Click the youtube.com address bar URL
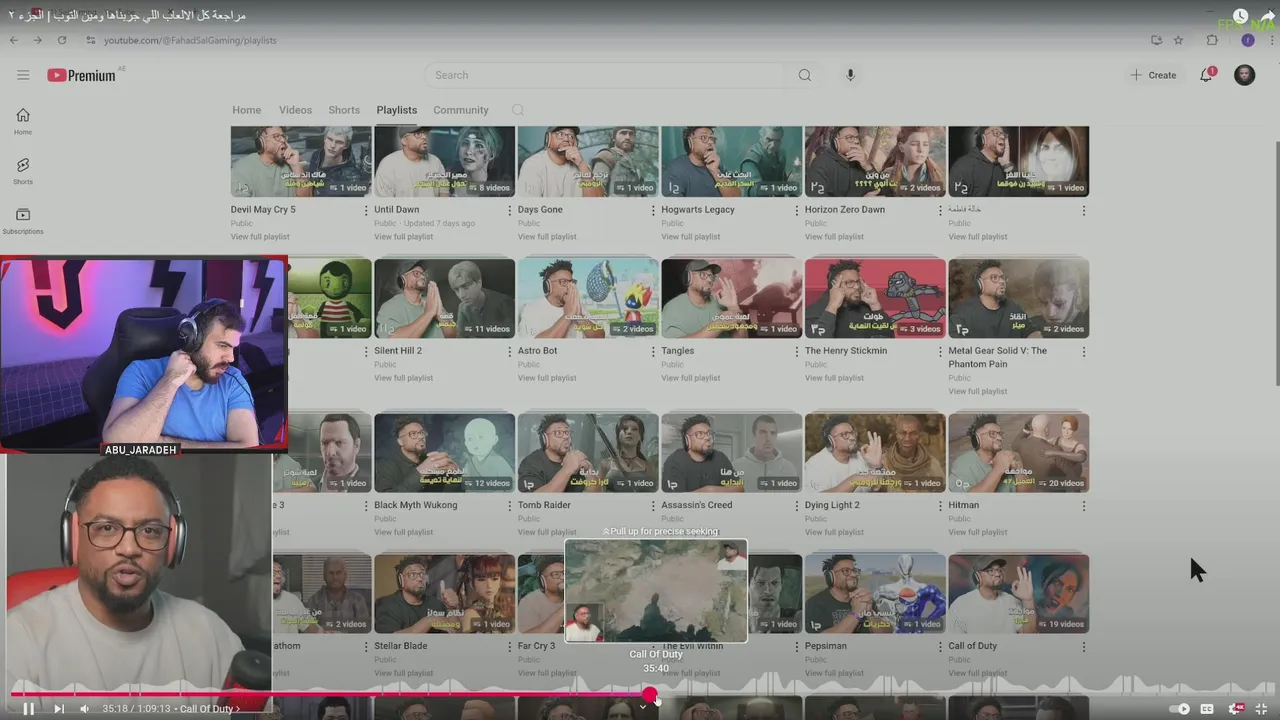The height and width of the screenshot is (720, 1280). point(190,40)
